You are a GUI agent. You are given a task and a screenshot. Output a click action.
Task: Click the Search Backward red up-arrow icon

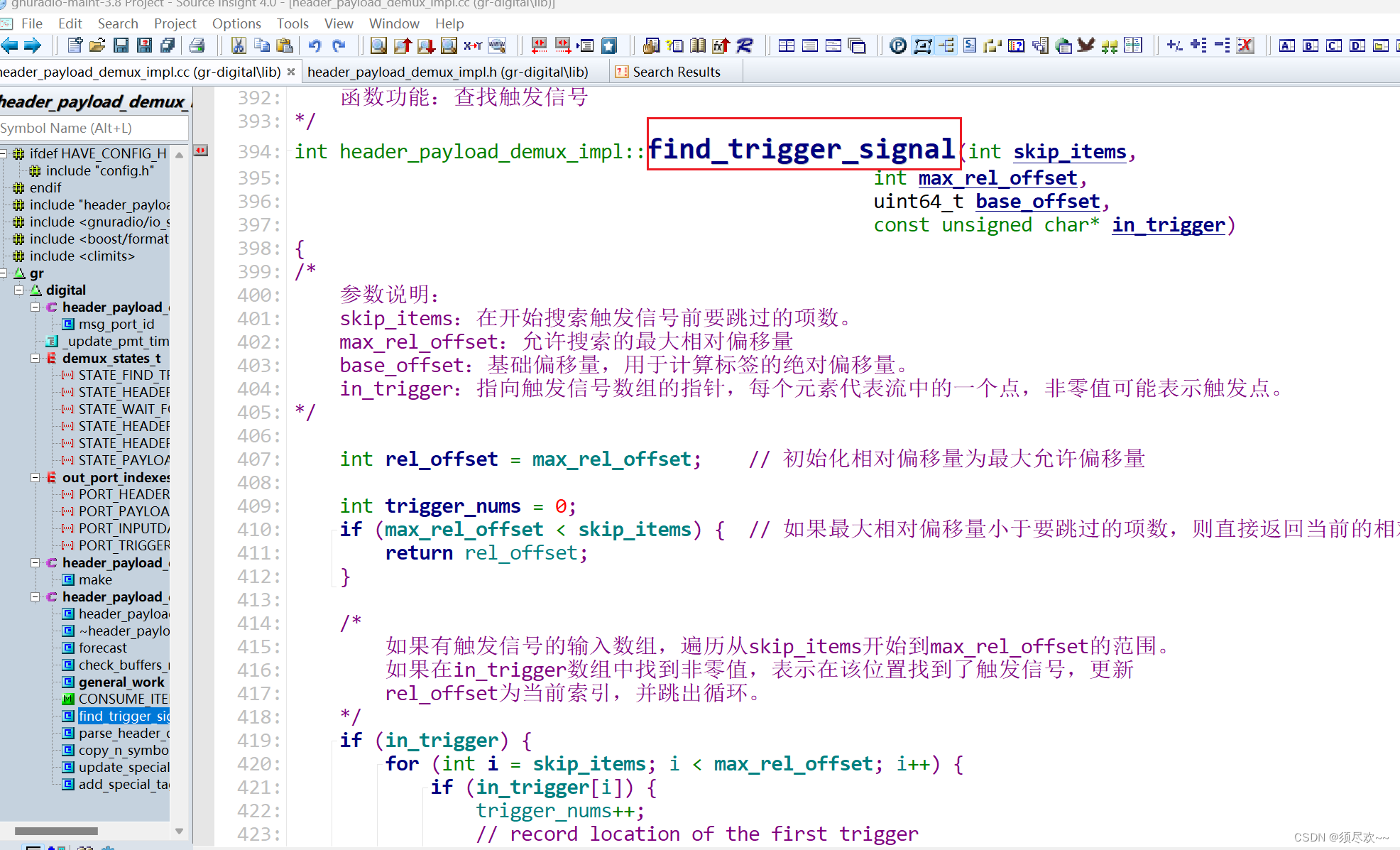coord(403,46)
